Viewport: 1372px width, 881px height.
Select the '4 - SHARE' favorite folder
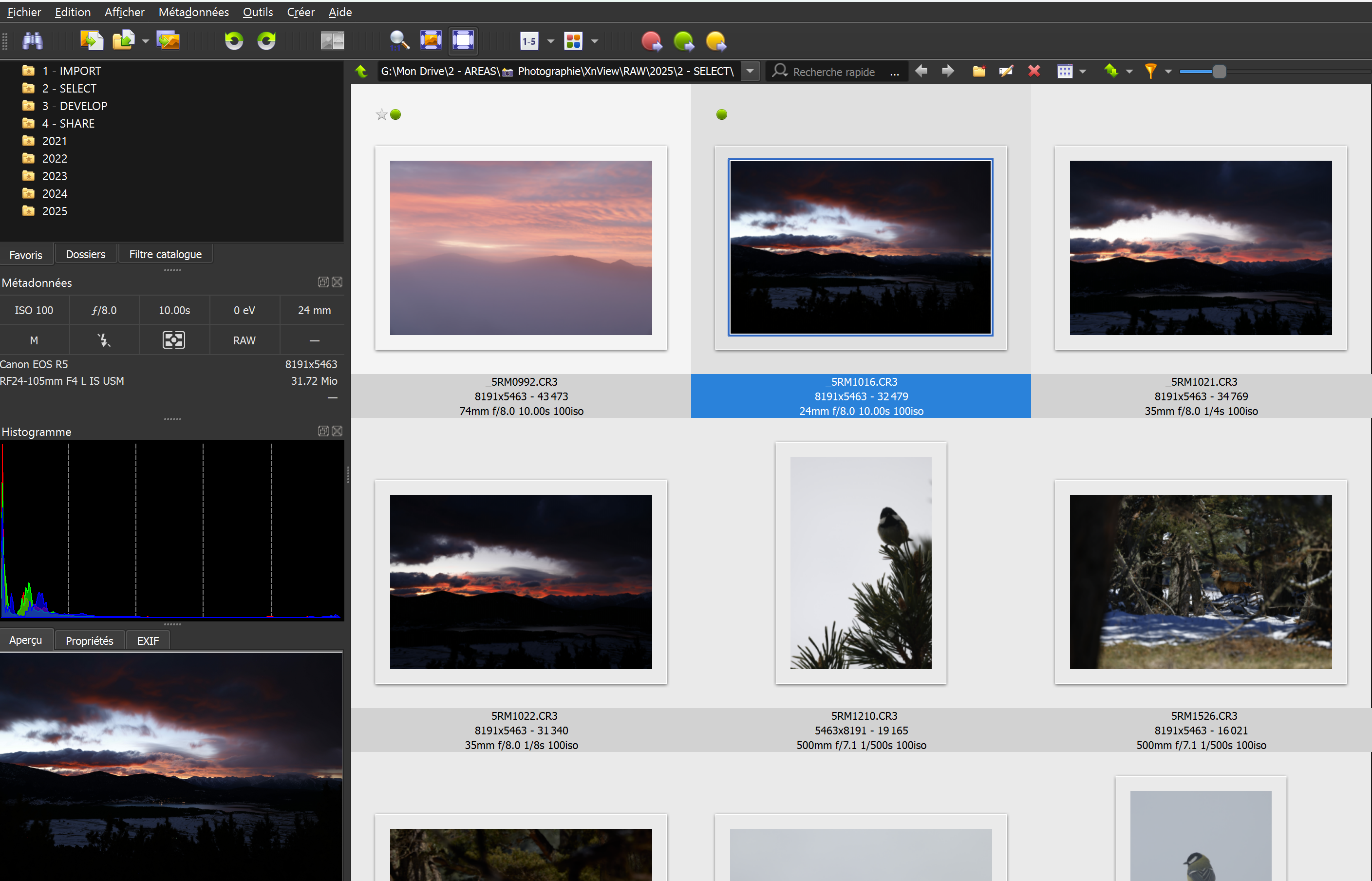[68, 124]
